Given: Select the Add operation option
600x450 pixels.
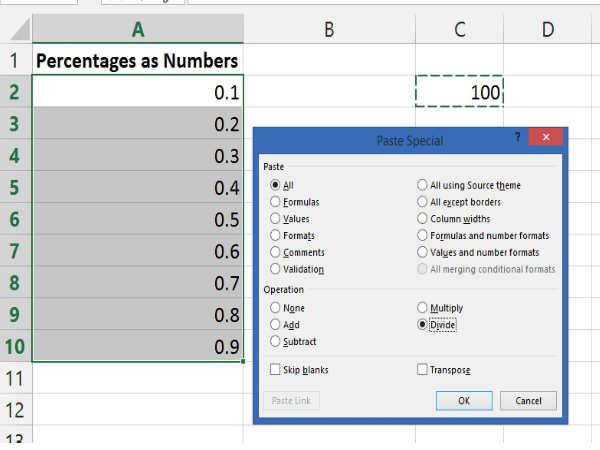Looking at the screenshot, I should coord(276,325).
